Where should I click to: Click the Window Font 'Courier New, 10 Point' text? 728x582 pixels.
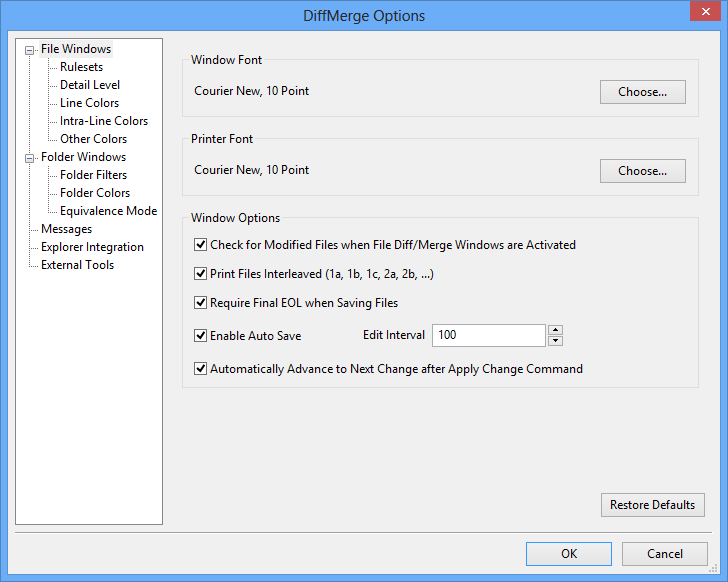click(252, 91)
